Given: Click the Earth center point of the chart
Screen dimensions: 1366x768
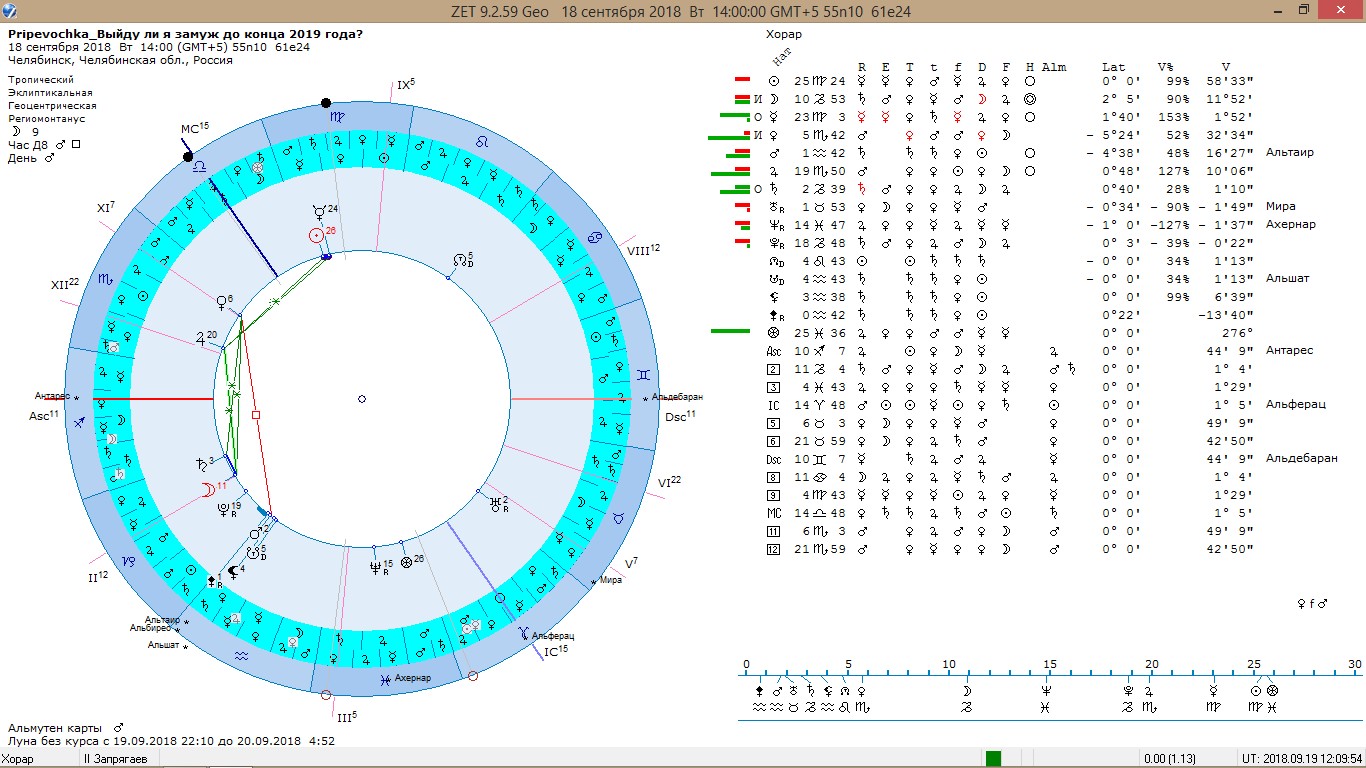Looking at the screenshot, I should click(362, 399).
